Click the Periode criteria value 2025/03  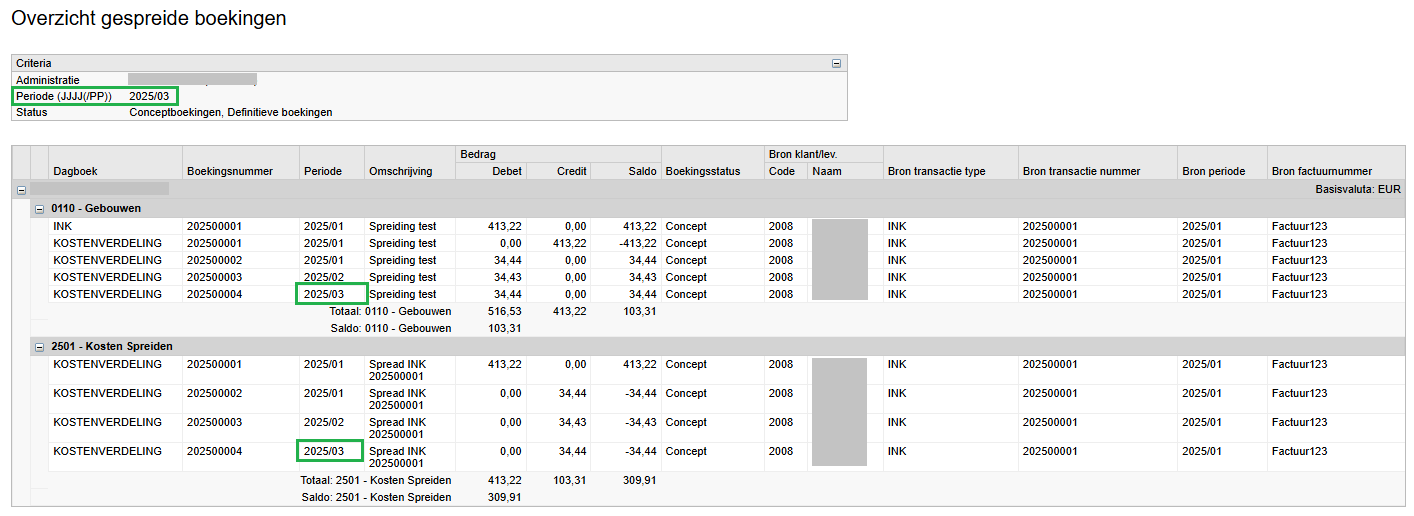pyautogui.click(x=150, y=96)
